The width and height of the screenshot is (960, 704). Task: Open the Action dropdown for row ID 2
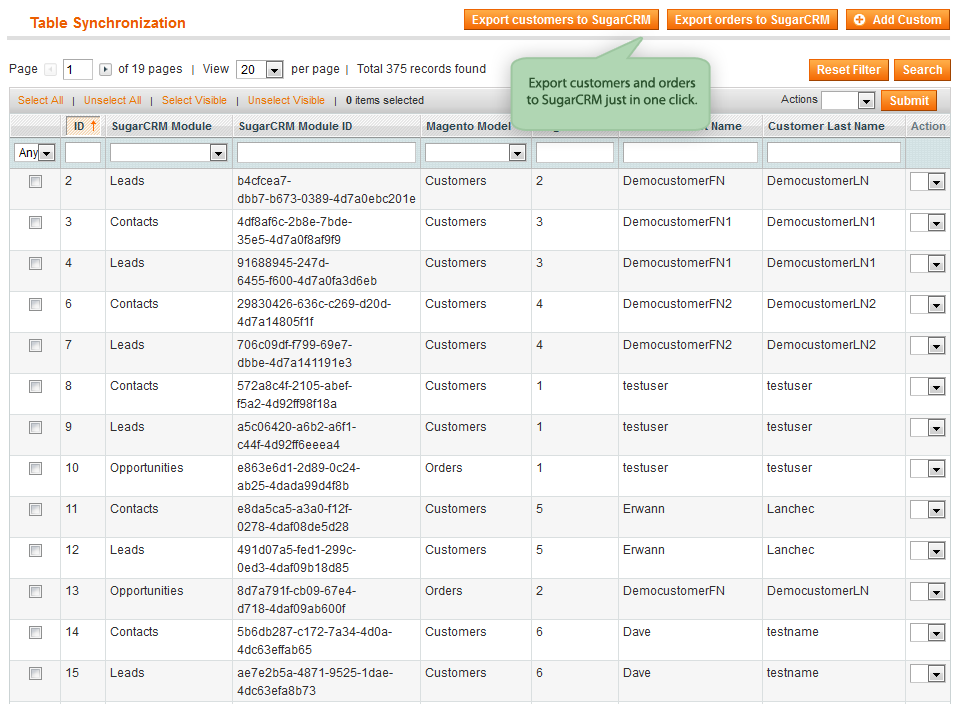pos(928,182)
